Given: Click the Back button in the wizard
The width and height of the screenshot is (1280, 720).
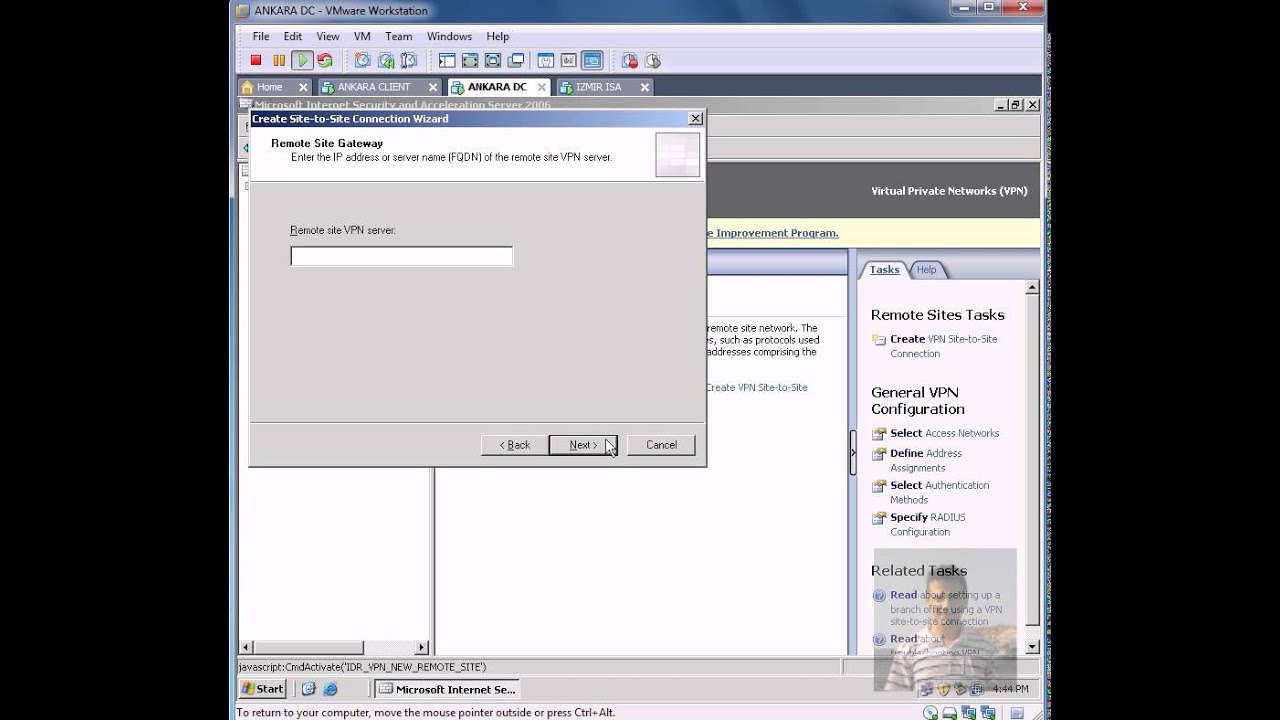Looking at the screenshot, I should (x=515, y=445).
